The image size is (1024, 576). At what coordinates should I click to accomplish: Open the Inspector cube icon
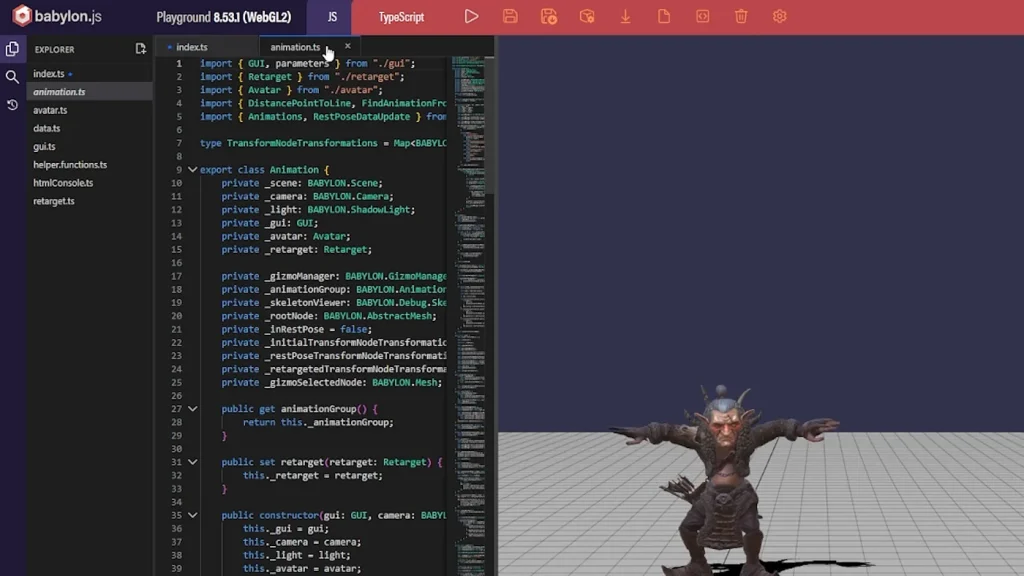587,17
